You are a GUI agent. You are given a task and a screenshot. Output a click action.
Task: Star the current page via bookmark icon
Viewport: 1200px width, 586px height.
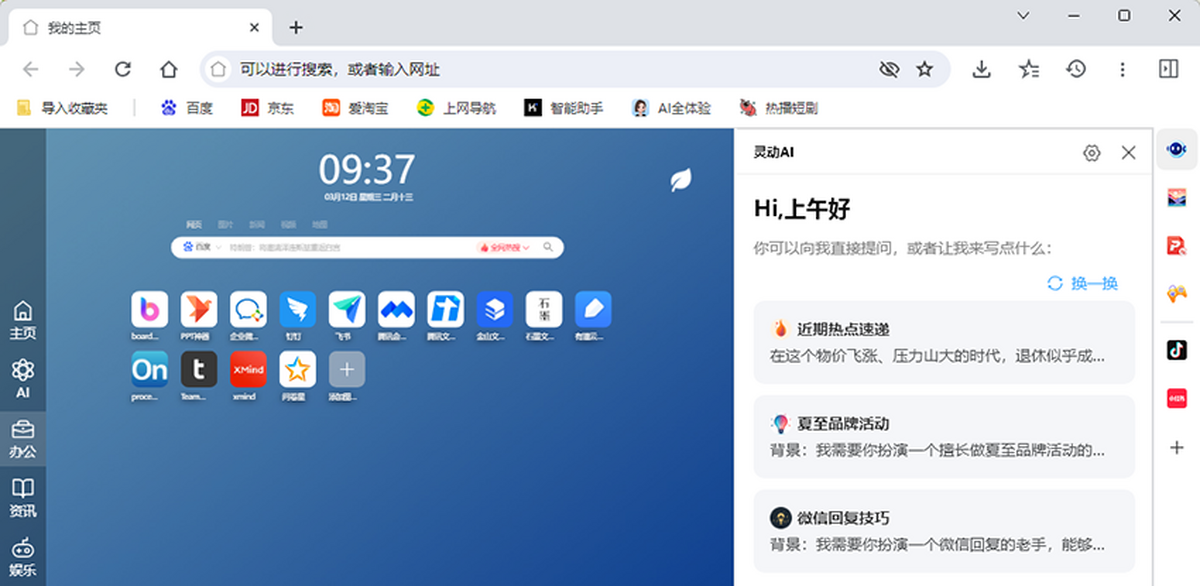click(x=926, y=69)
